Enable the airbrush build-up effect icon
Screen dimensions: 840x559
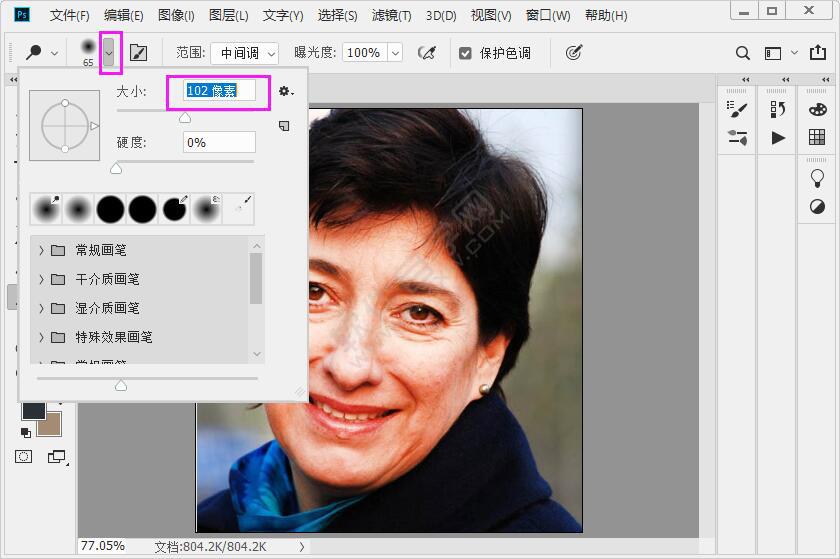(426, 53)
